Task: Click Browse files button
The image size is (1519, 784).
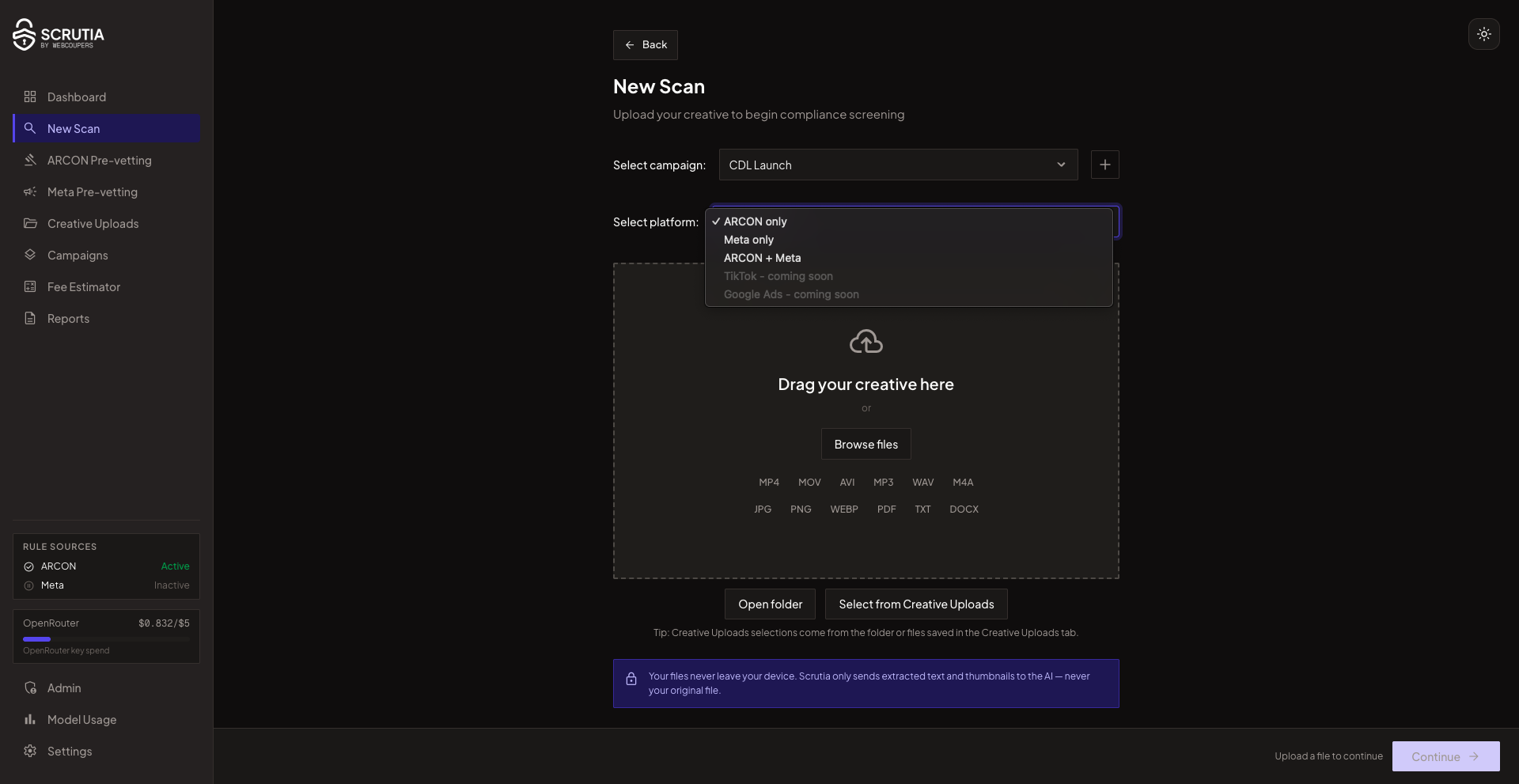Action: [866, 444]
